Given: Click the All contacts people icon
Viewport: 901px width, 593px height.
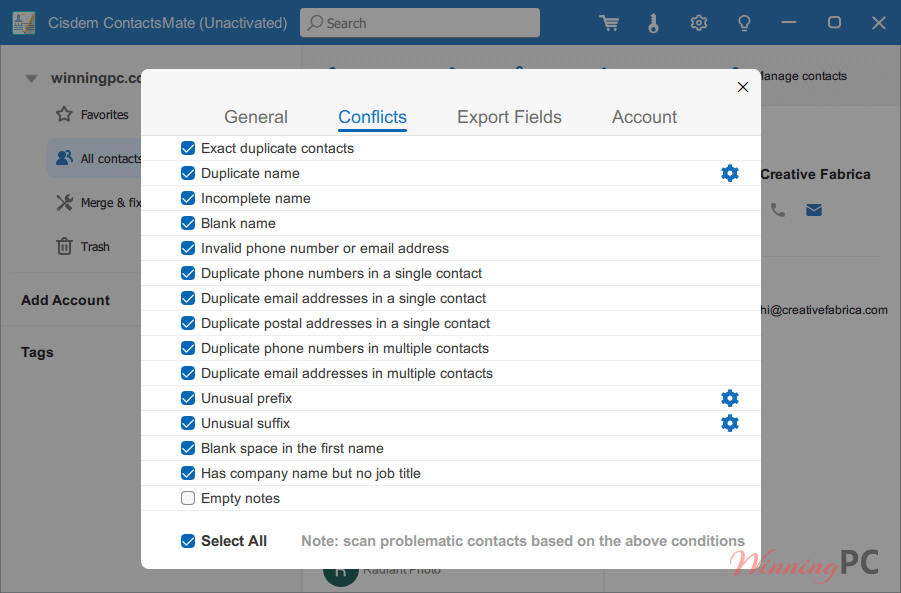Looking at the screenshot, I should [x=64, y=157].
